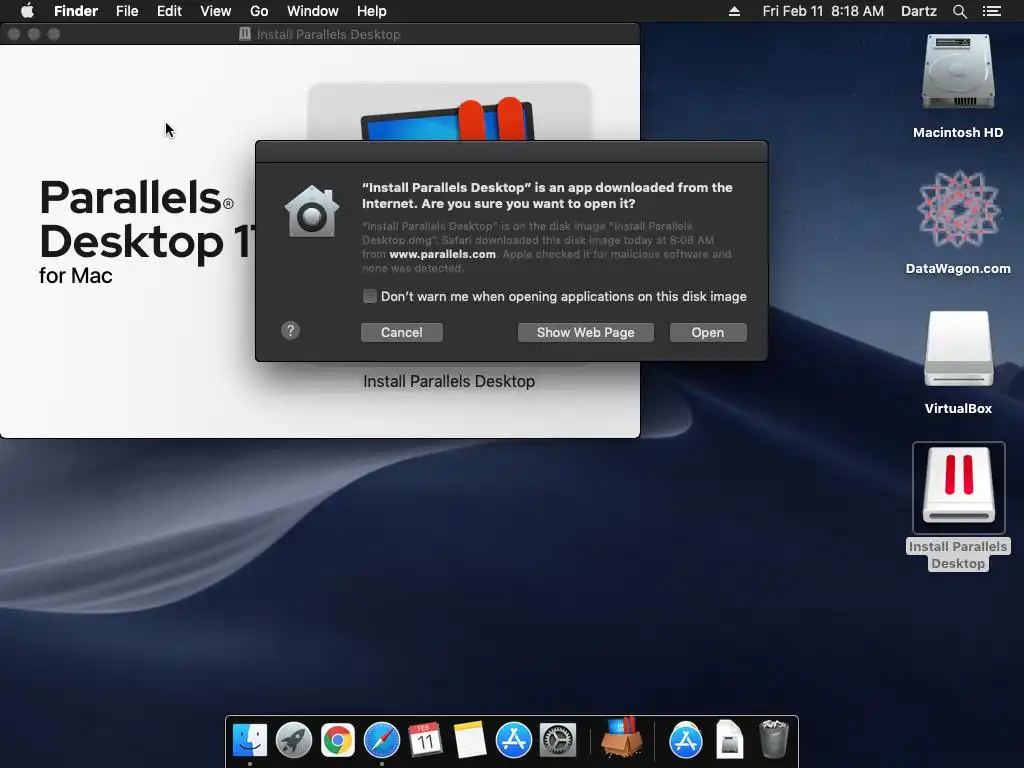The image size is (1024, 768).
Task: Click Open to launch the installer
Action: pyautogui.click(x=708, y=332)
